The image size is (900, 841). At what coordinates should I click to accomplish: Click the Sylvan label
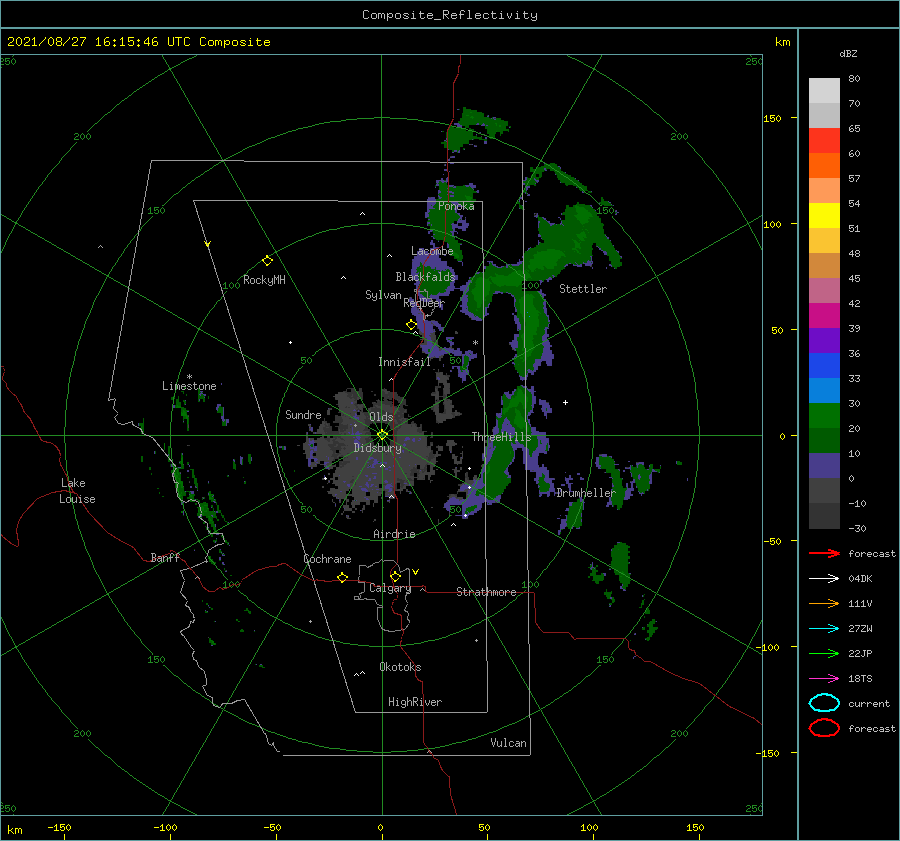[x=383, y=295]
